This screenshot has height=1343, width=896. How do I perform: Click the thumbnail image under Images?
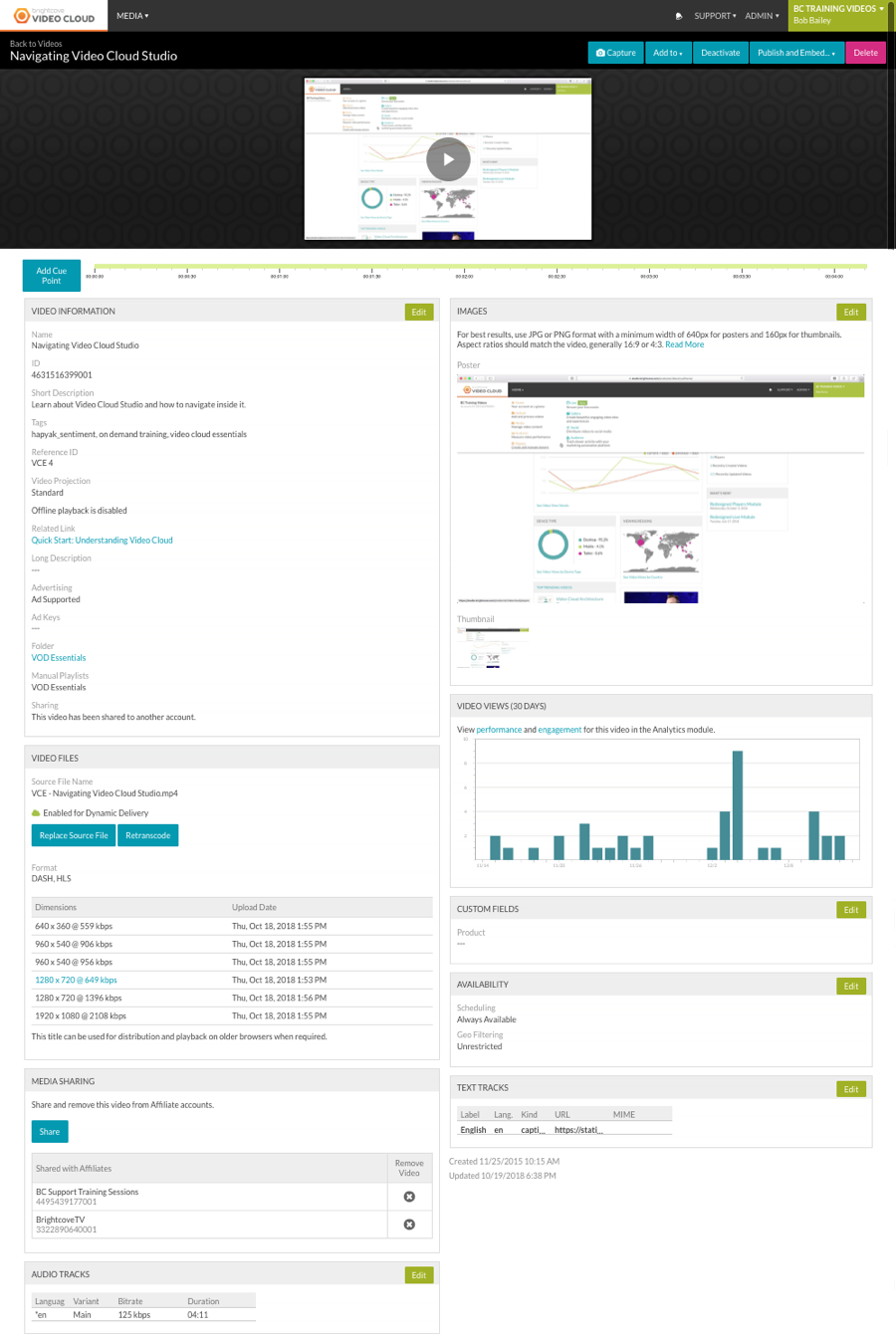tap(493, 647)
